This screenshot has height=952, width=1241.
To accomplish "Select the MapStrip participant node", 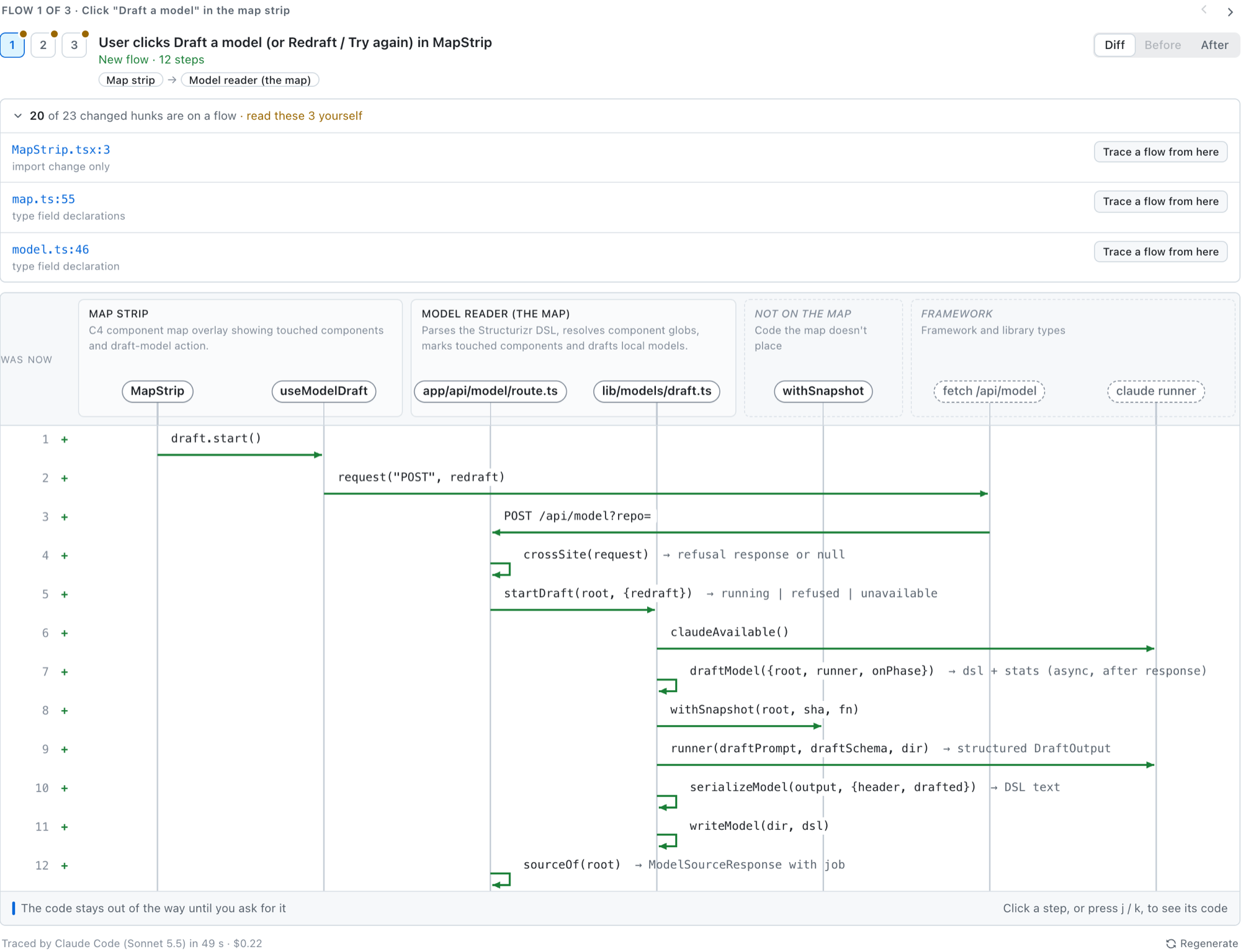I will 158,391.
